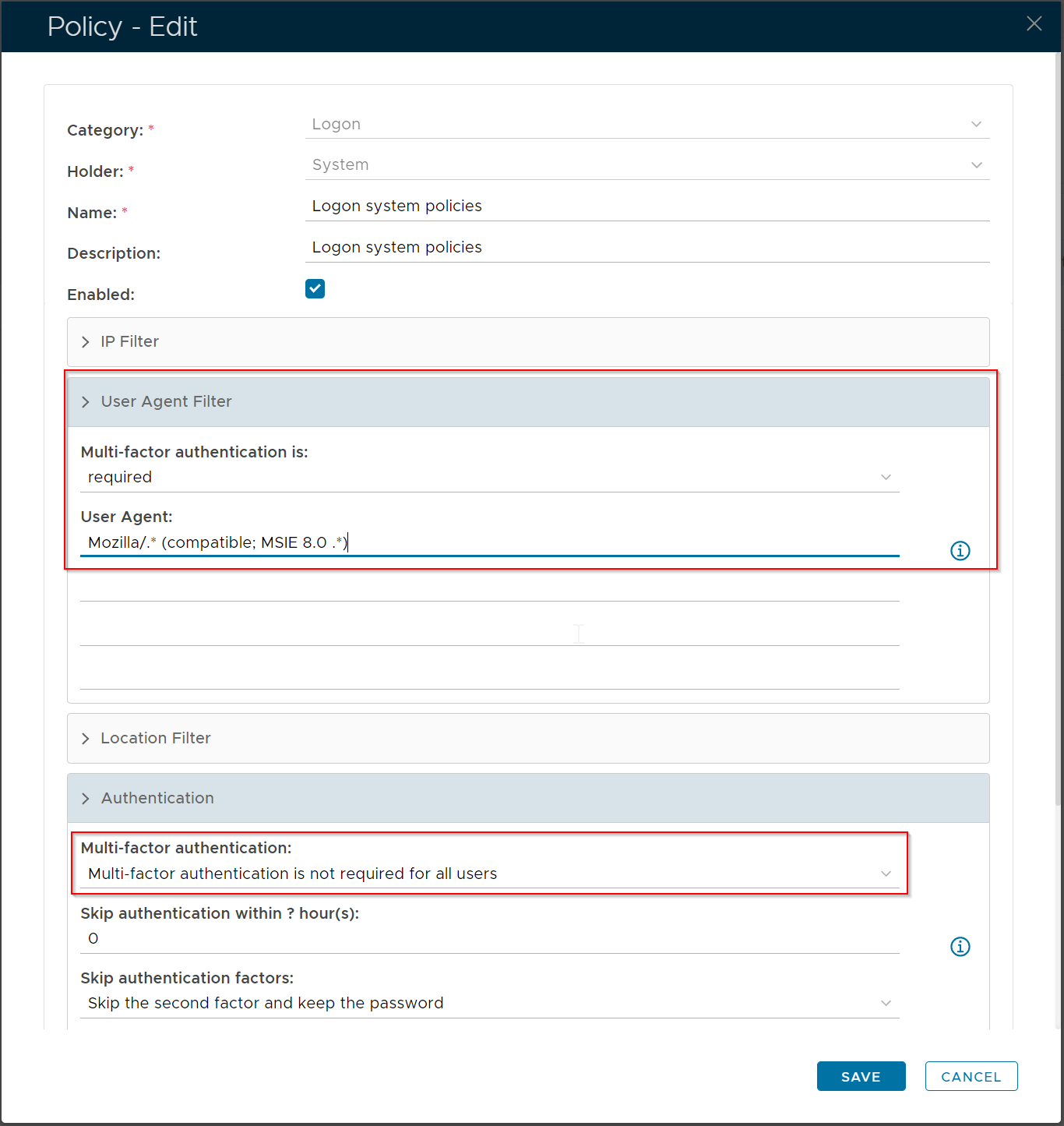Viewport: 1064px width, 1126px height.
Task: Toggle the Enabled checkbox
Action: (x=315, y=289)
